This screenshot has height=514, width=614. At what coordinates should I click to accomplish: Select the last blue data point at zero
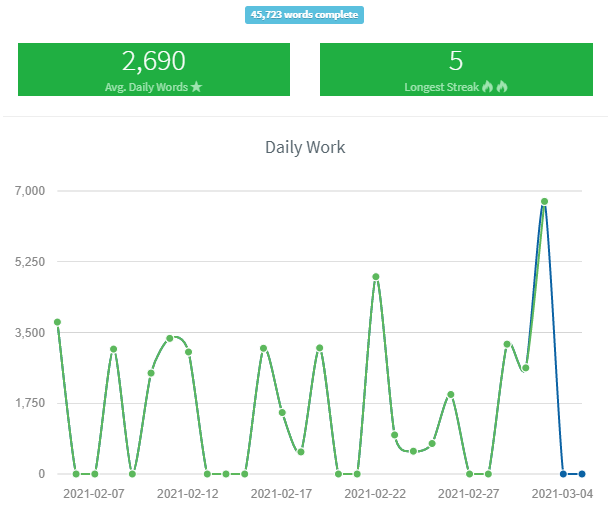pos(582,474)
